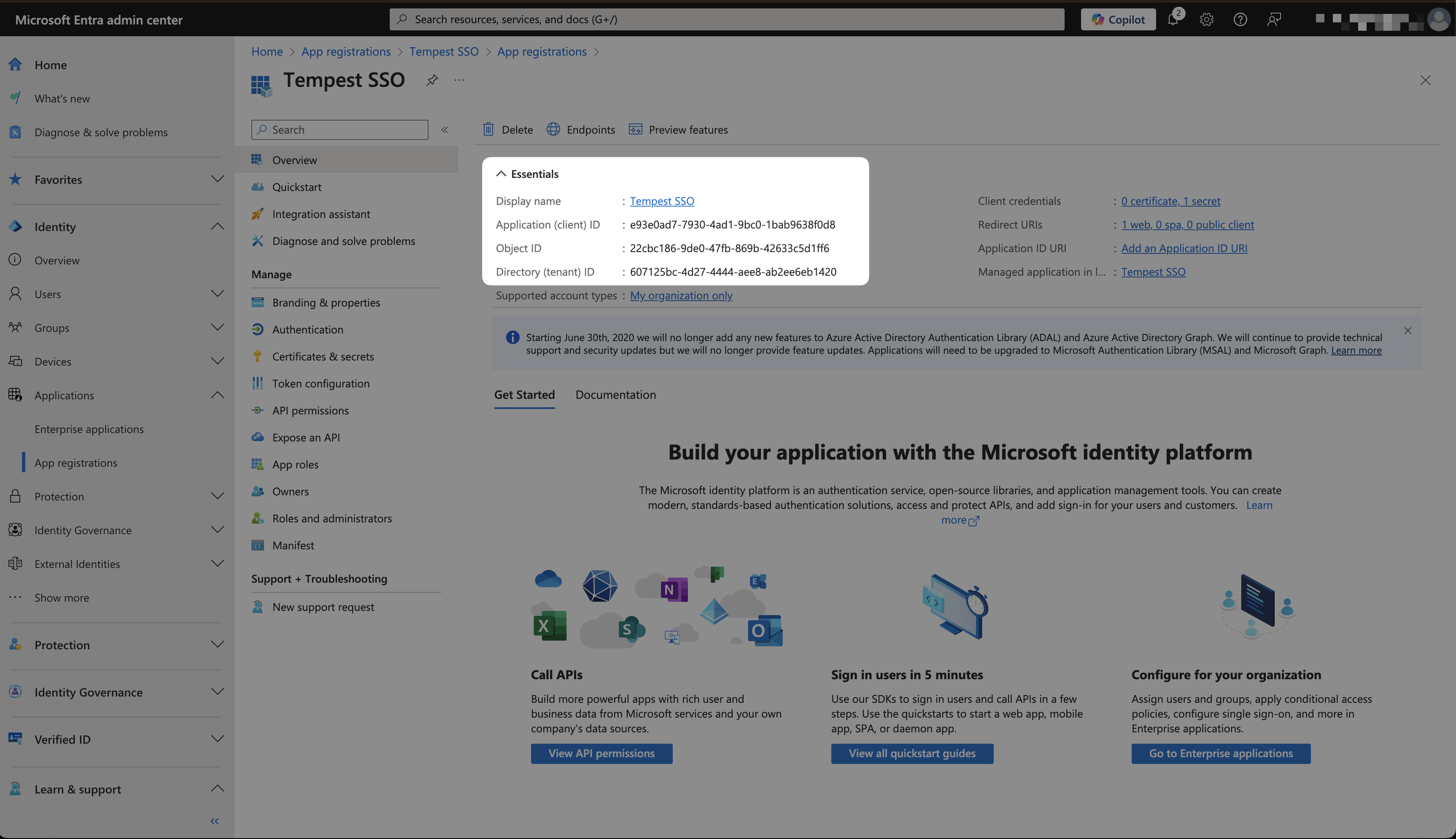
Task: Open the feedback icon in header
Action: [1274, 19]
